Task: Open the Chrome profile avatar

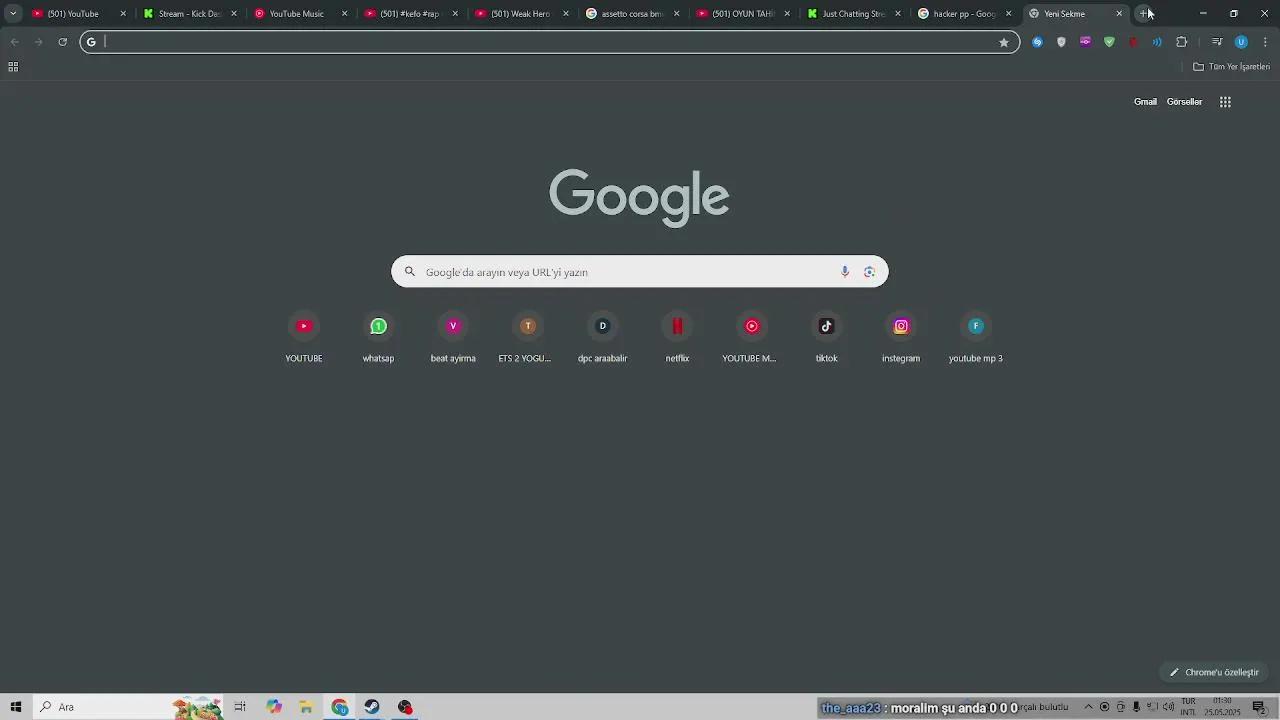Action: coord(1241,42)
